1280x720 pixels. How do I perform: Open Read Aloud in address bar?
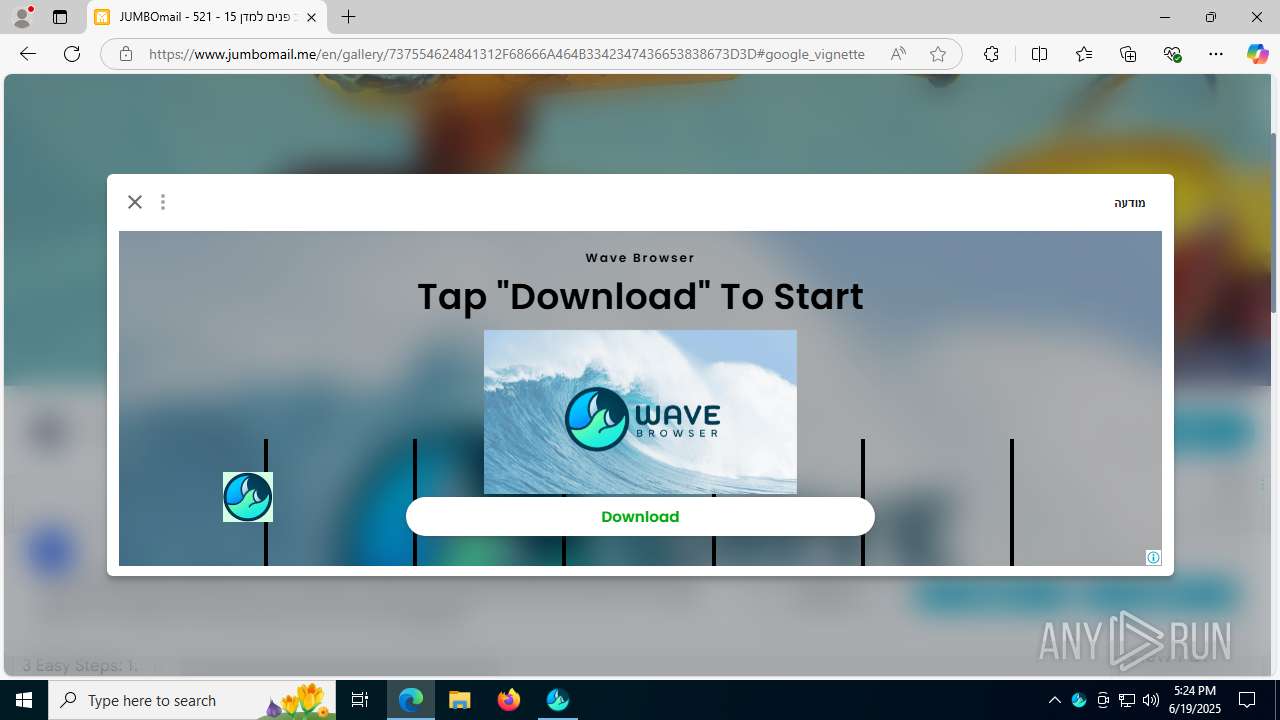898,54
